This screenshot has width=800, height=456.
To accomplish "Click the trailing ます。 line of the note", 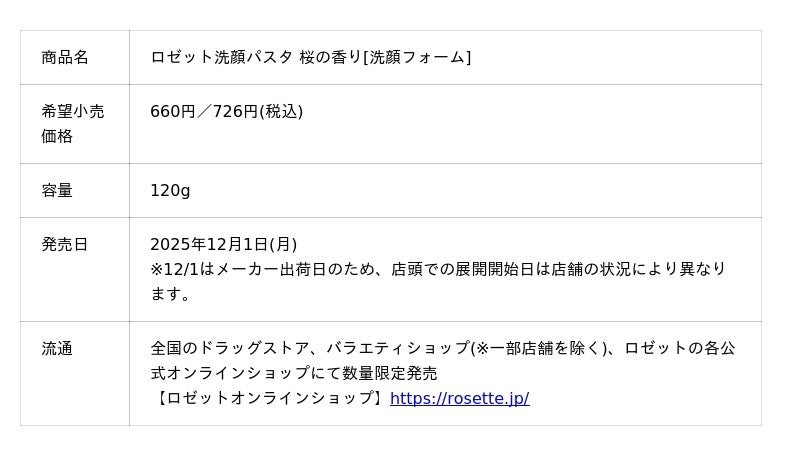I will 170,294.
